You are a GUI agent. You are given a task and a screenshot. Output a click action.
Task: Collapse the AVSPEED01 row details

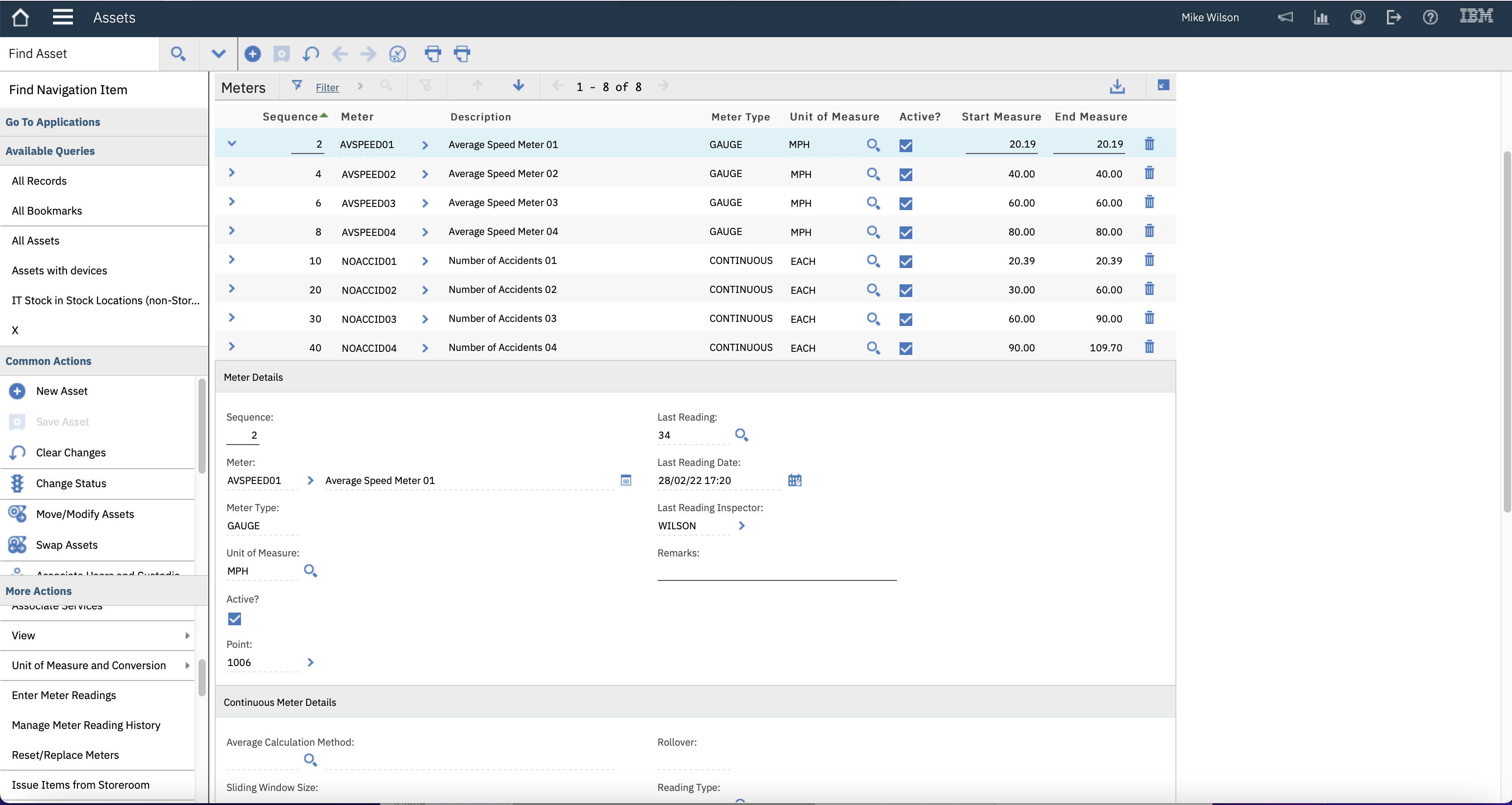tap(231, 143)
